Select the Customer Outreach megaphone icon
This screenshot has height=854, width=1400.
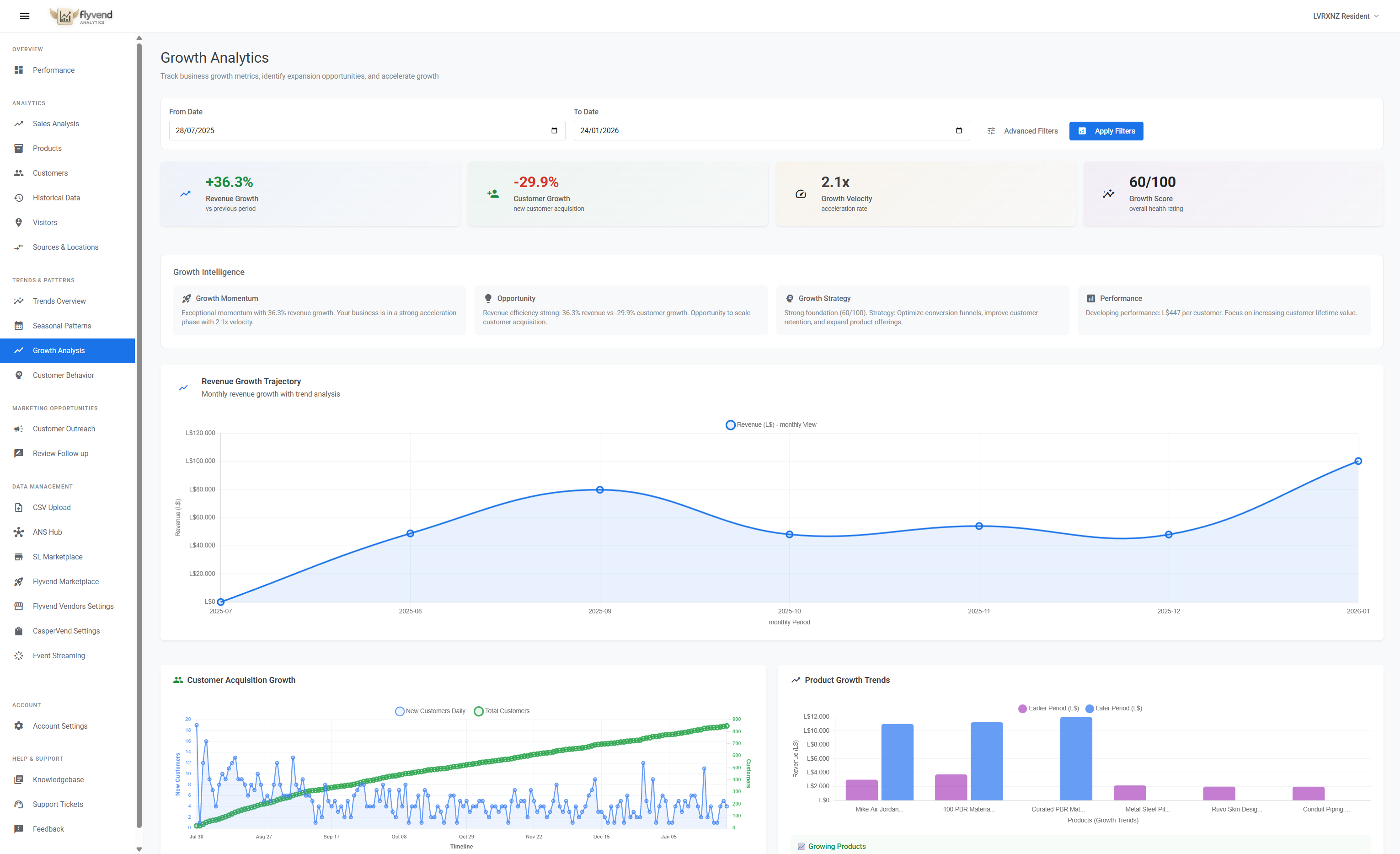(x=19, y=428)
